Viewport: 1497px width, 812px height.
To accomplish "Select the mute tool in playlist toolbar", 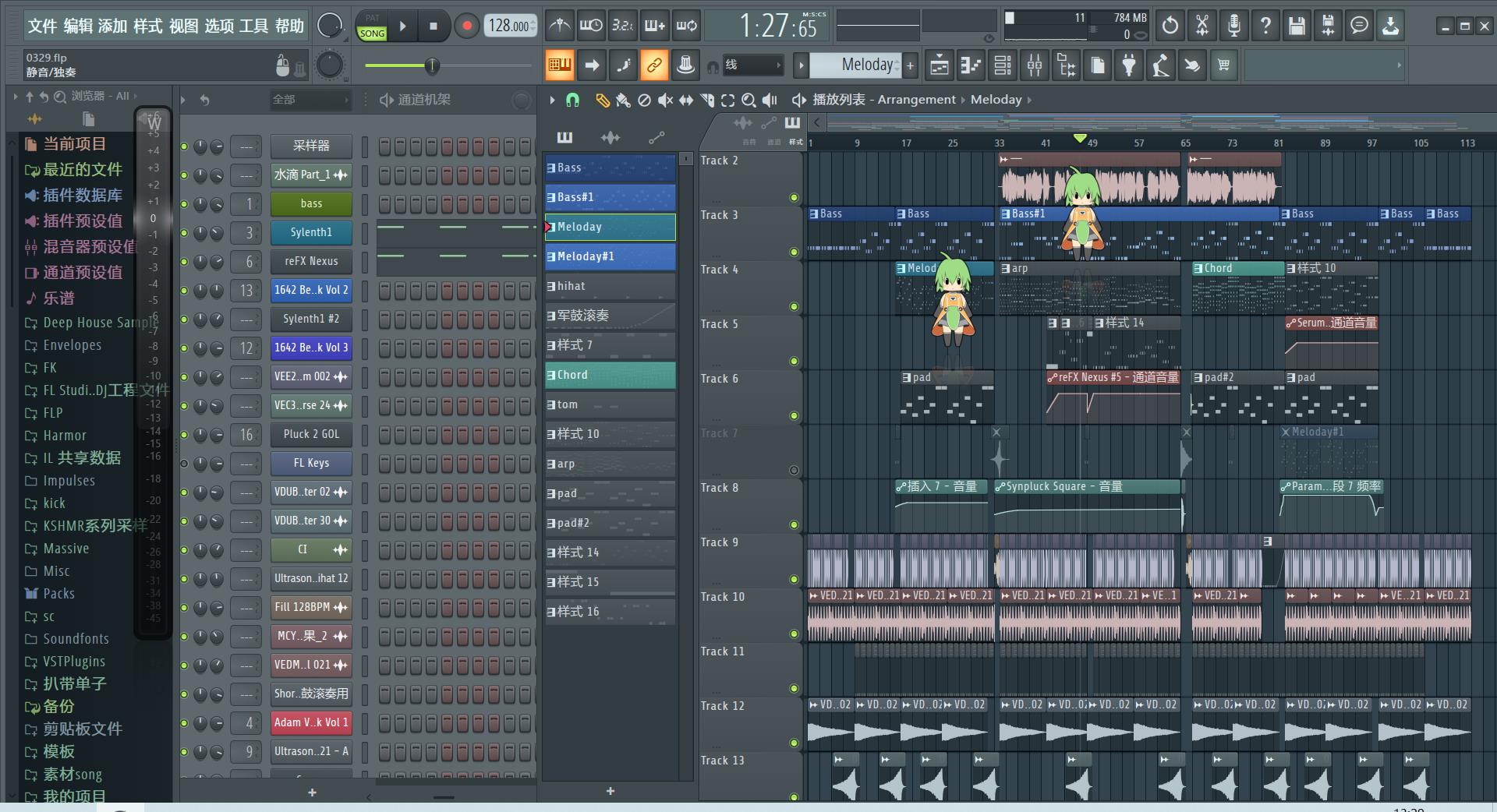I will 665,100.
